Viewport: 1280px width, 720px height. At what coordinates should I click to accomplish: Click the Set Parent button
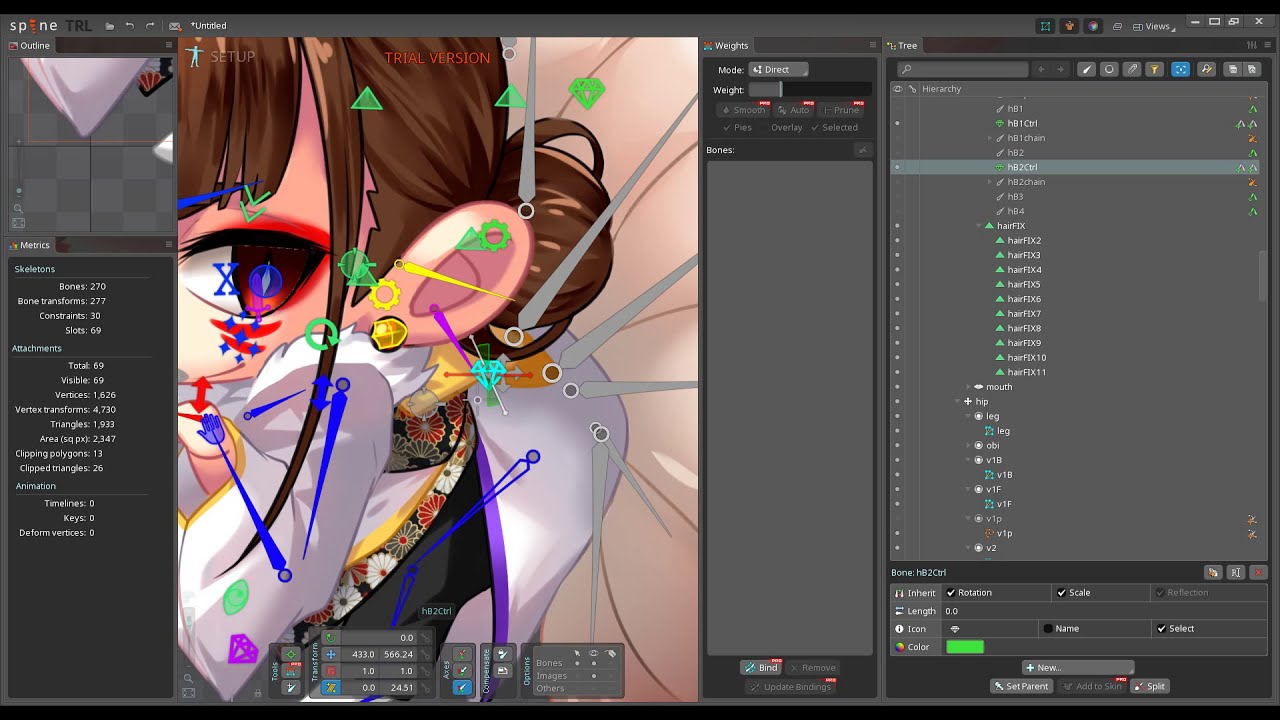(x=1021, y=686)
